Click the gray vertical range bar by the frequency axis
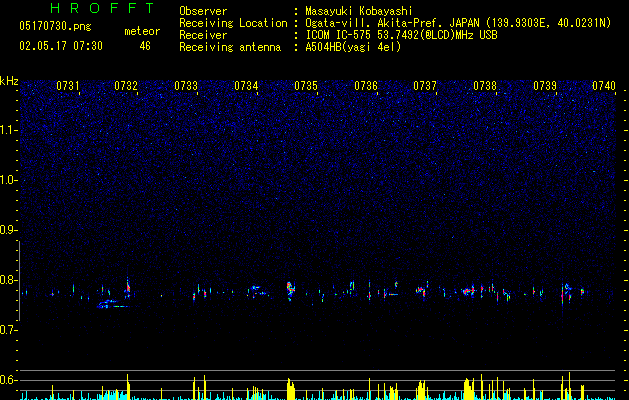The image size is (629, 400). pos(19,281)
